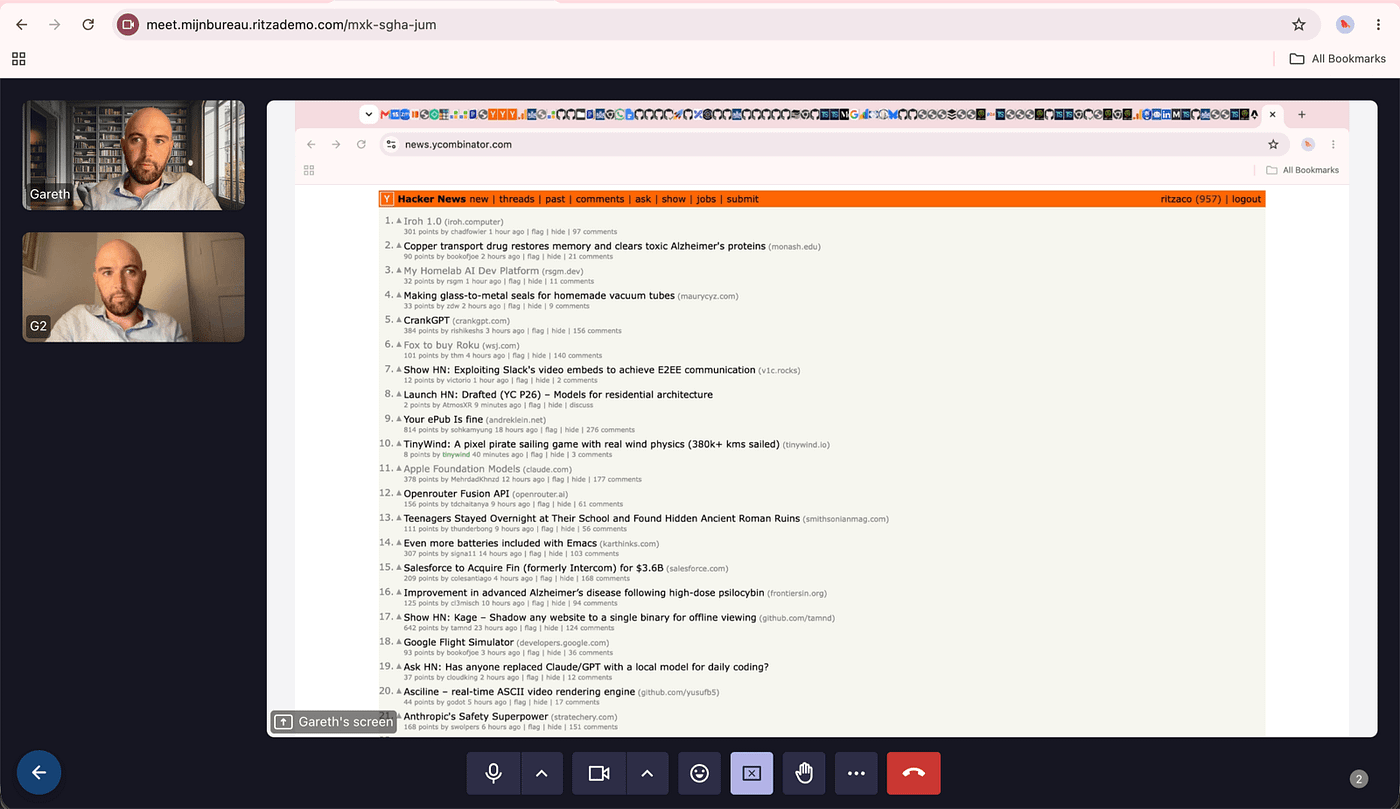
Task: Bookmark the meeting page with the star
Action: 1299,25
